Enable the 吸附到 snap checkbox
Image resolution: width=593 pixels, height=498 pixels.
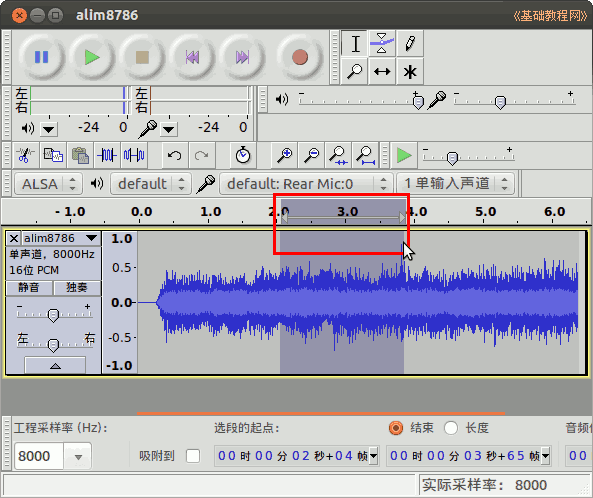click(193, 456)
